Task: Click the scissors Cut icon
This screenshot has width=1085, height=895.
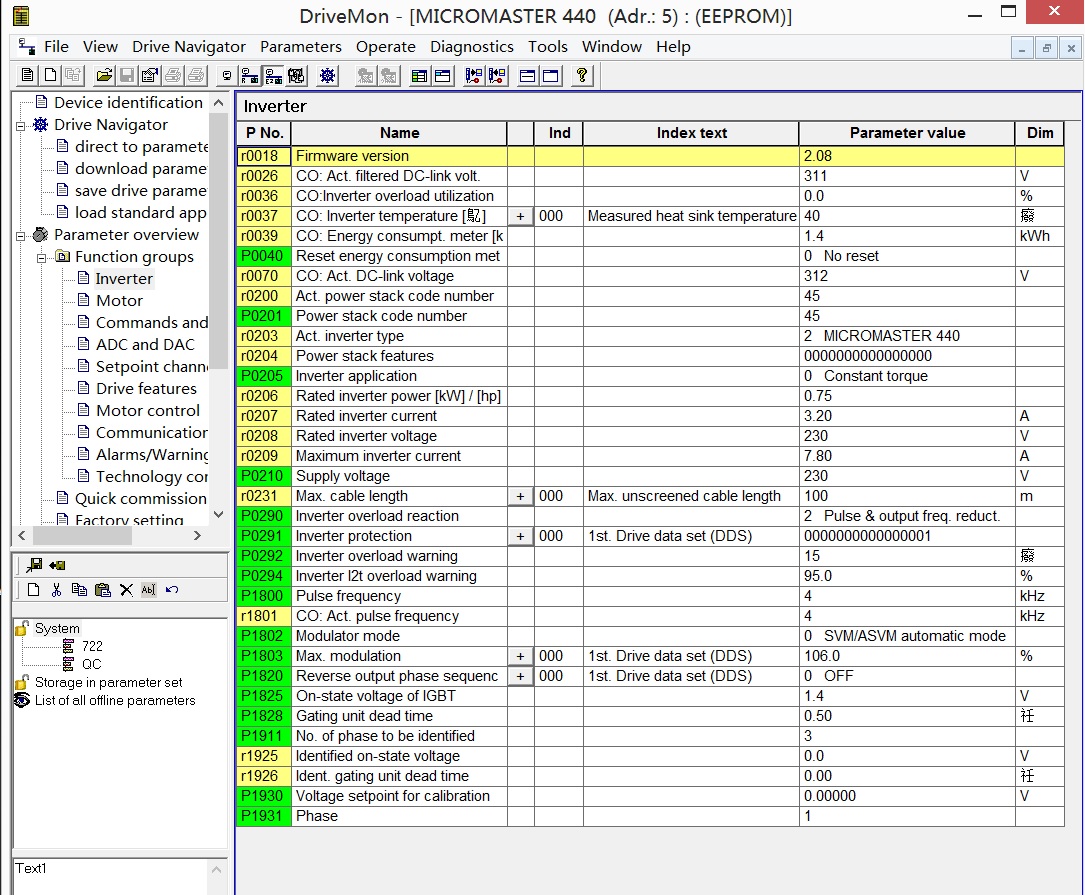Action: click(56, 590)
